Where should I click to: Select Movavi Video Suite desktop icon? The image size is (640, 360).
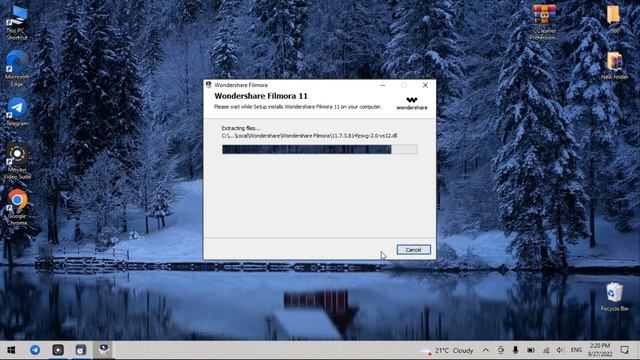pyautogui.click(x=17, y=161)
